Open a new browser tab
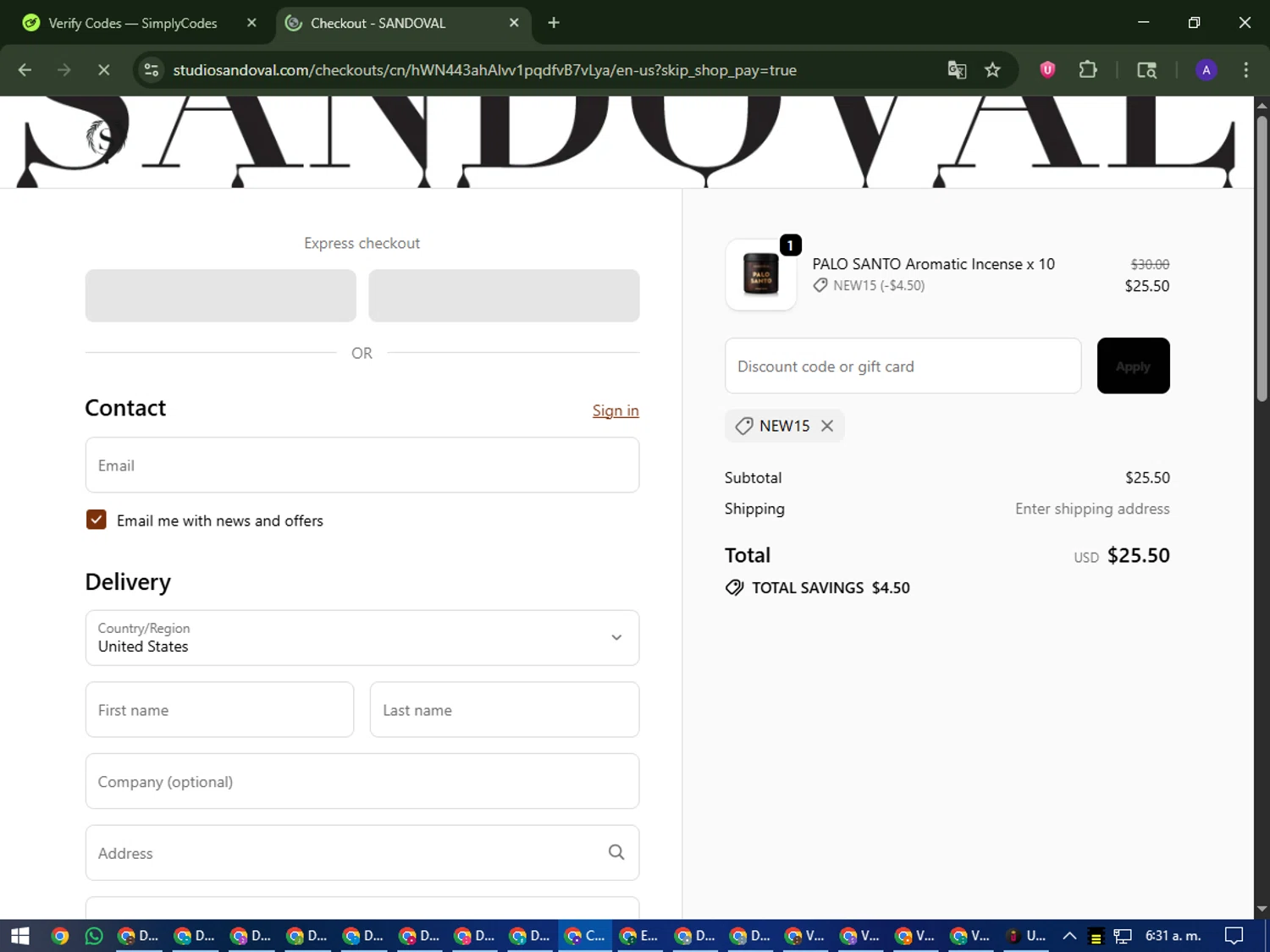The width and height of the screenshot is (1270, 952). (x=554, y=23)
